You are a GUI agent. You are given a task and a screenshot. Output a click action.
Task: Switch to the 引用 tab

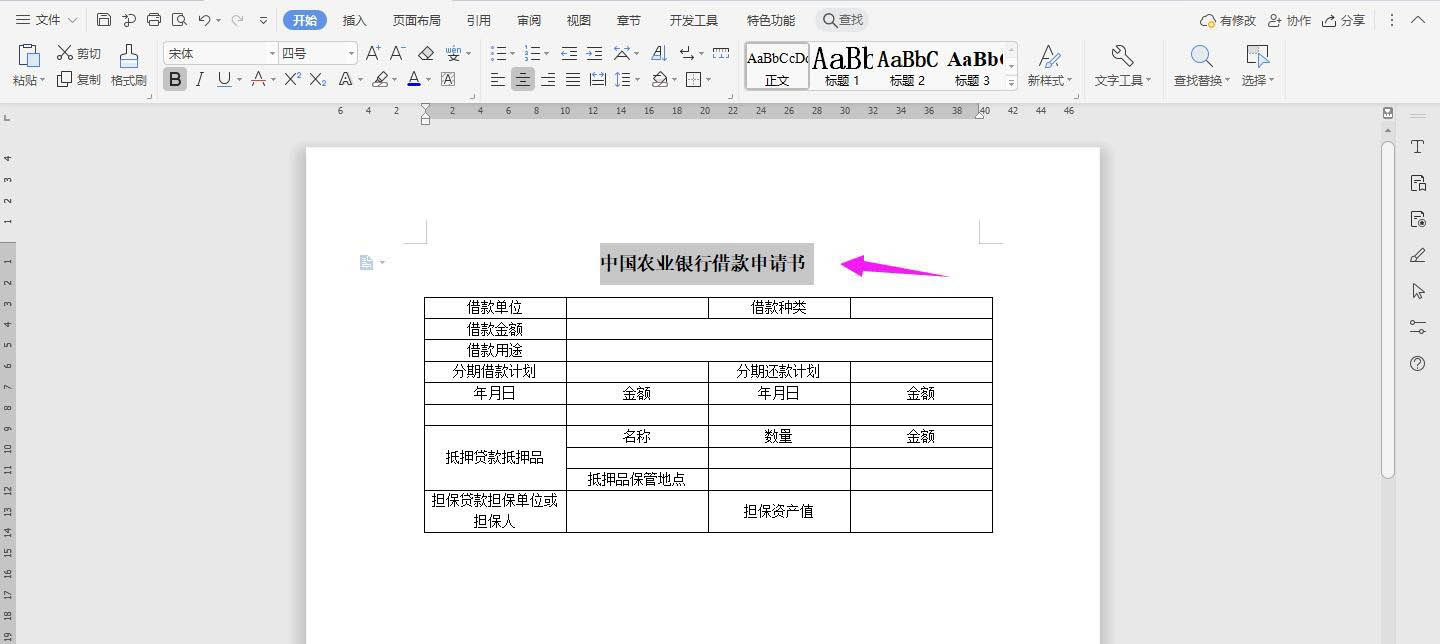tap(479, 20)
